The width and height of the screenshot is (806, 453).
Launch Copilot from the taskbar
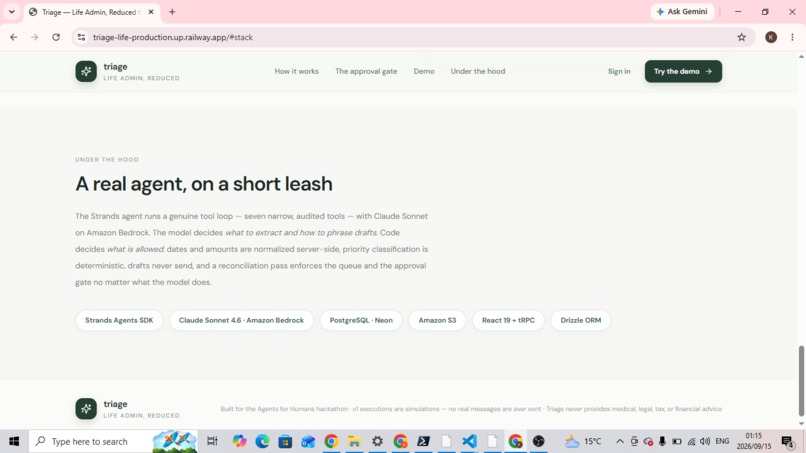tap(239, 441)
